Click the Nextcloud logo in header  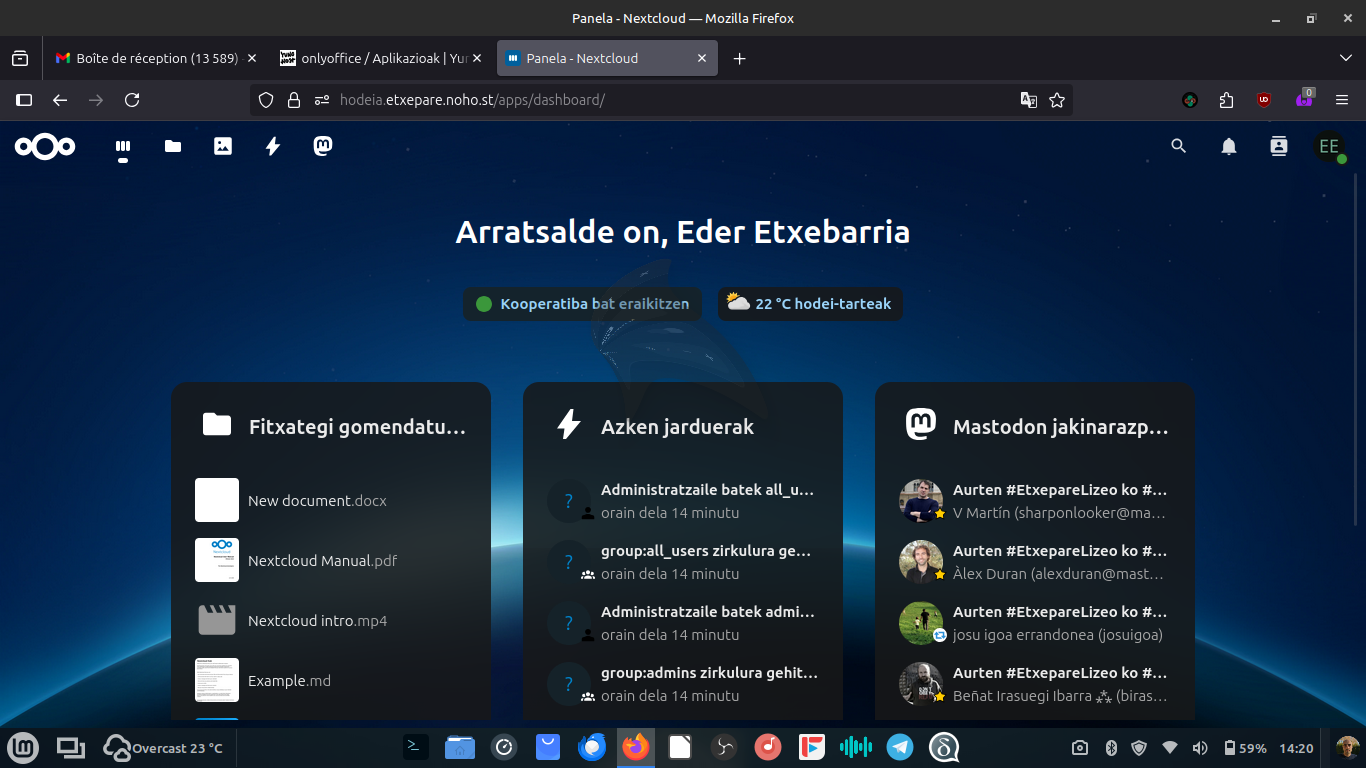click(45, 147)
